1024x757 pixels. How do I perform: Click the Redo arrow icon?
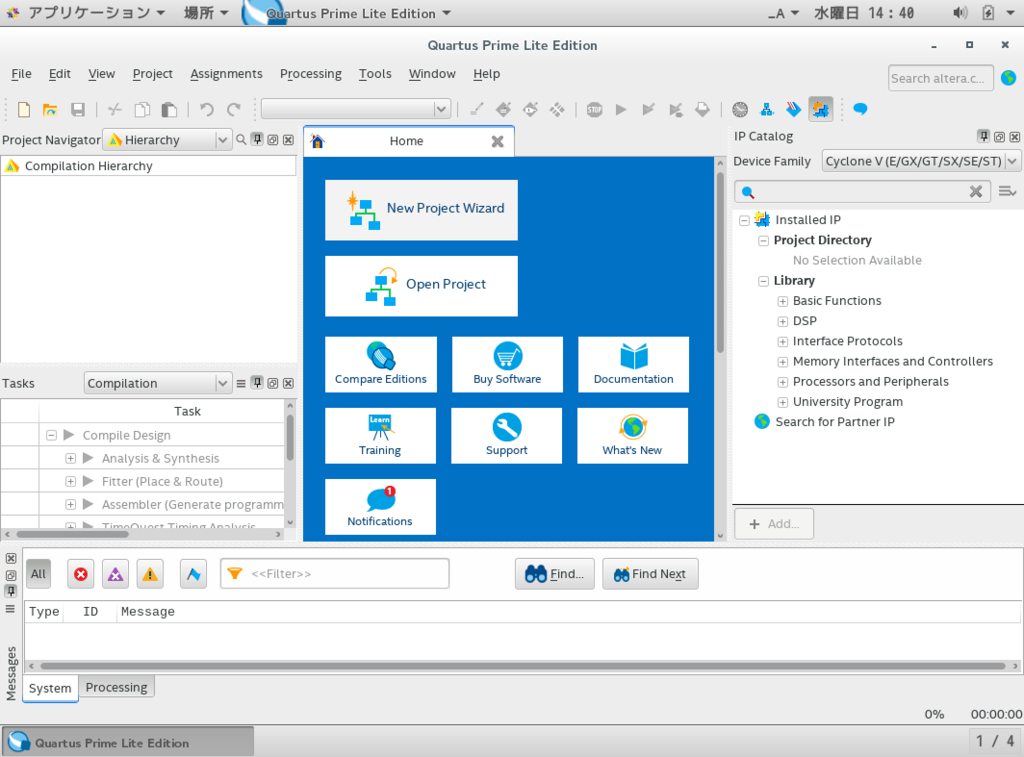click(234, 109)
